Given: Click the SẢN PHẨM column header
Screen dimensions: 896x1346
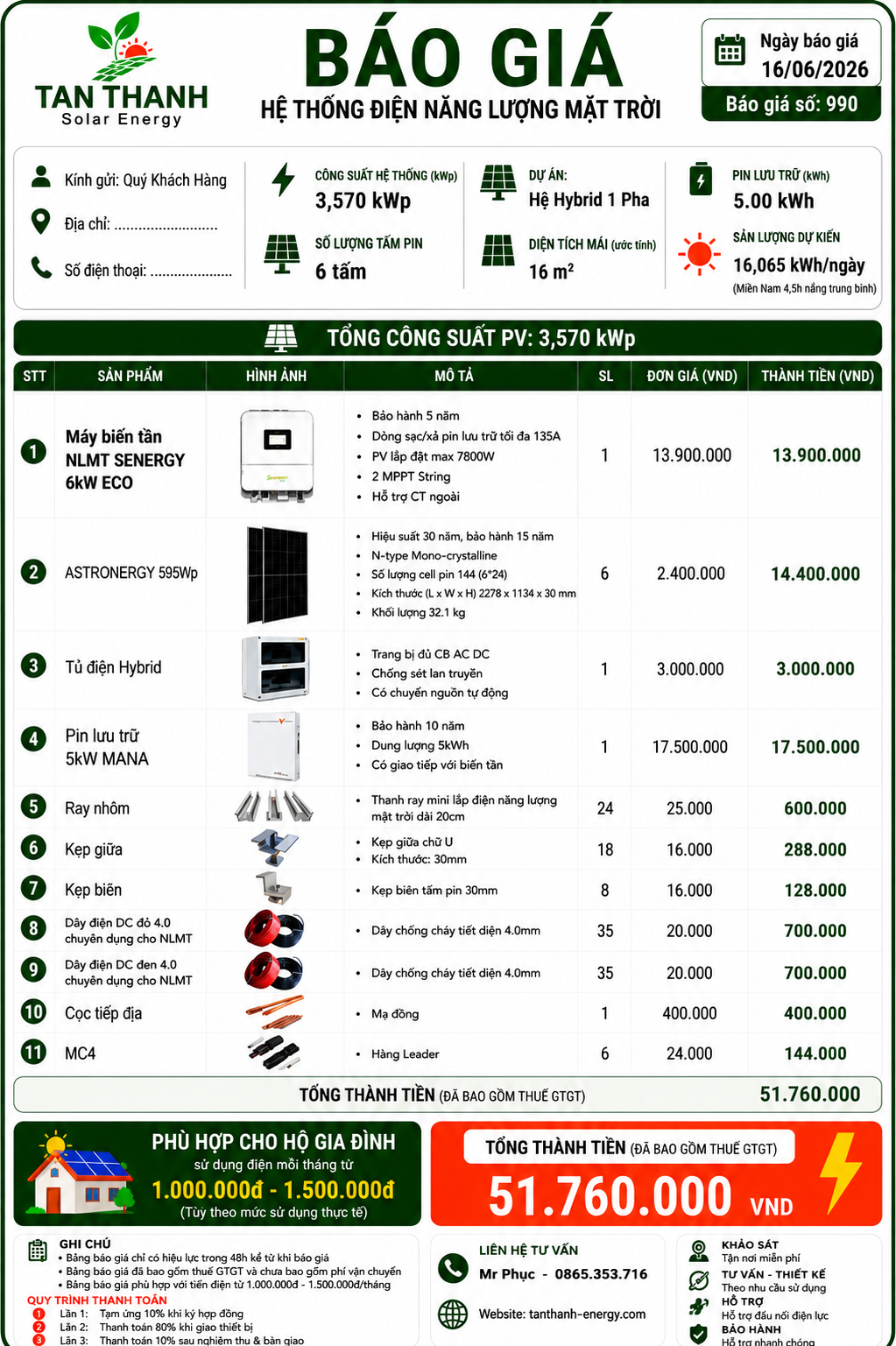Looking at the screenshot, I should [130, 376].
